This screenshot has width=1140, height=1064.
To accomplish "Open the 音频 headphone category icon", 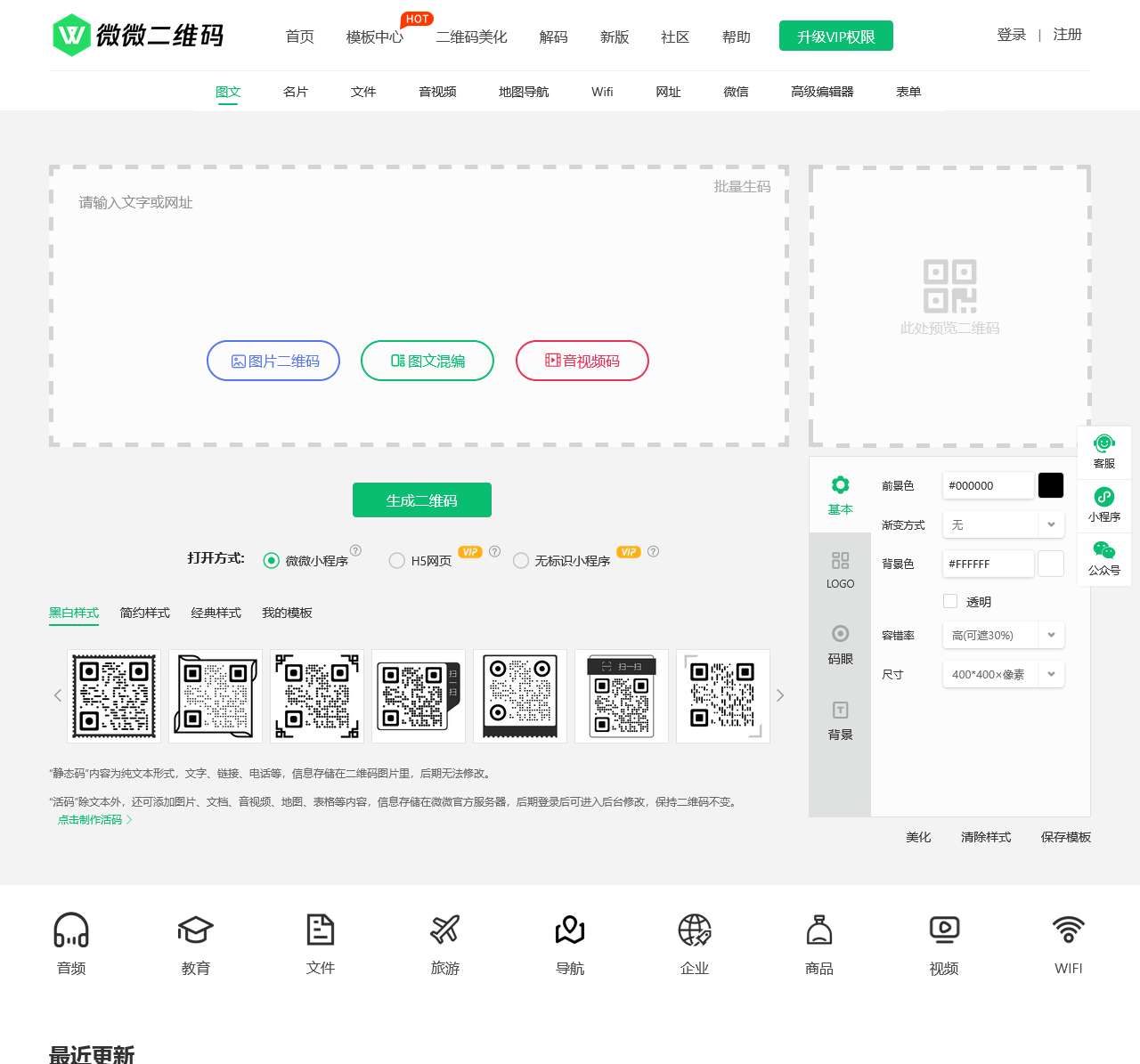I will point(71,930).
